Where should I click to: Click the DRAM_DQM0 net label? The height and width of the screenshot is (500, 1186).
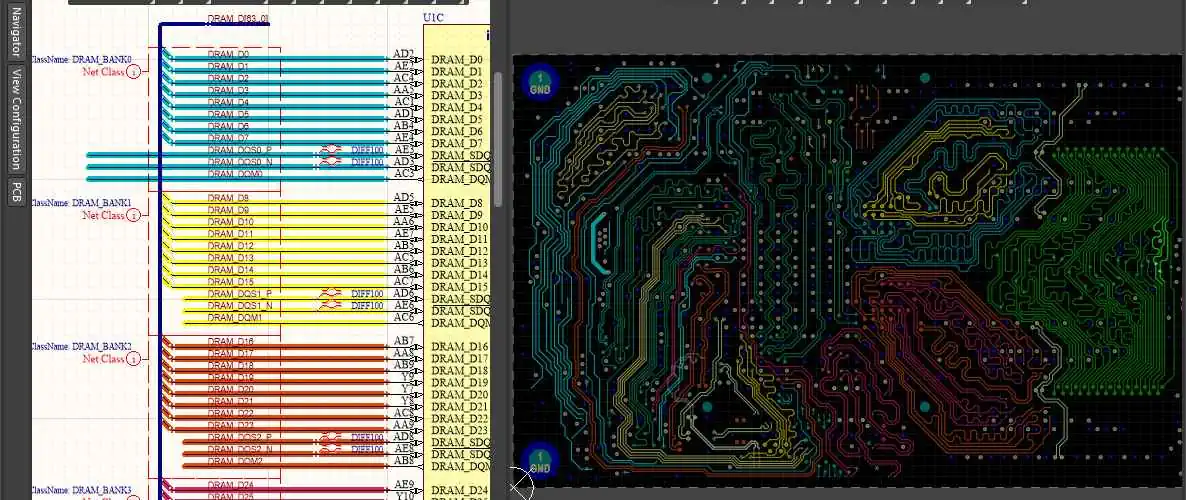click(235, 174)
